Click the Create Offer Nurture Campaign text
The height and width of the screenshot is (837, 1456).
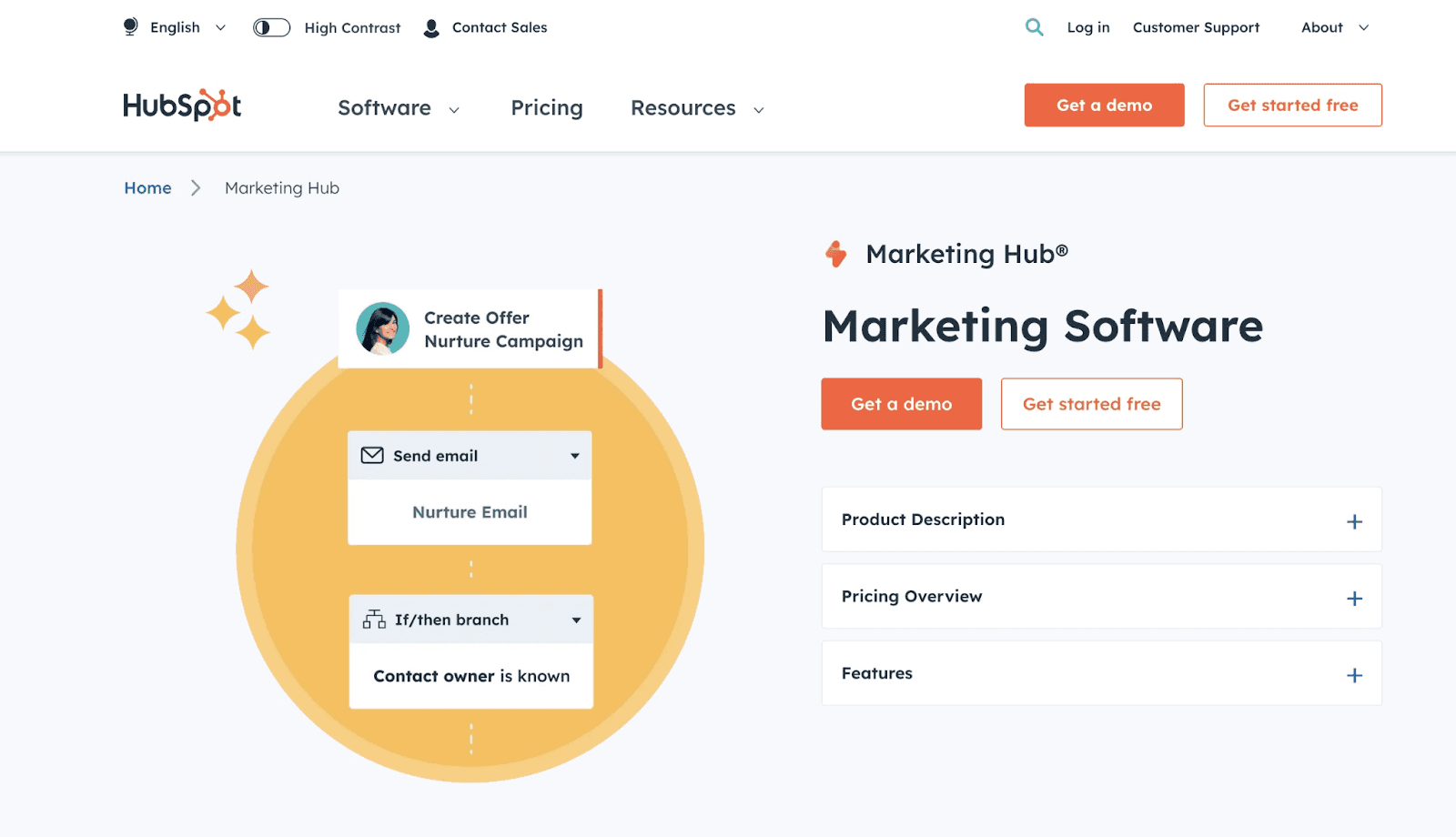[503, 329]
